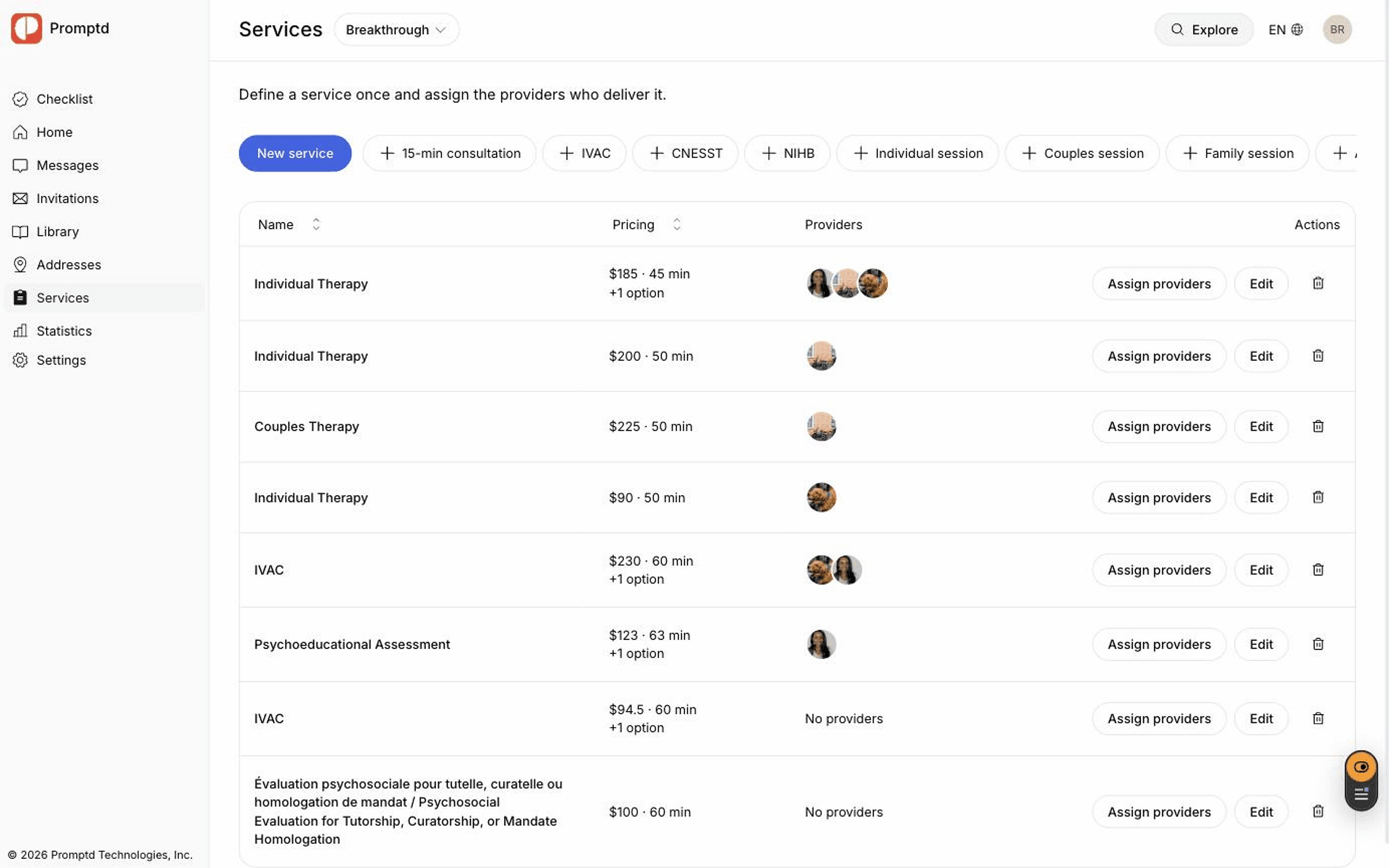
Task: Add the Couples session template
Action: click(1083, 153)
